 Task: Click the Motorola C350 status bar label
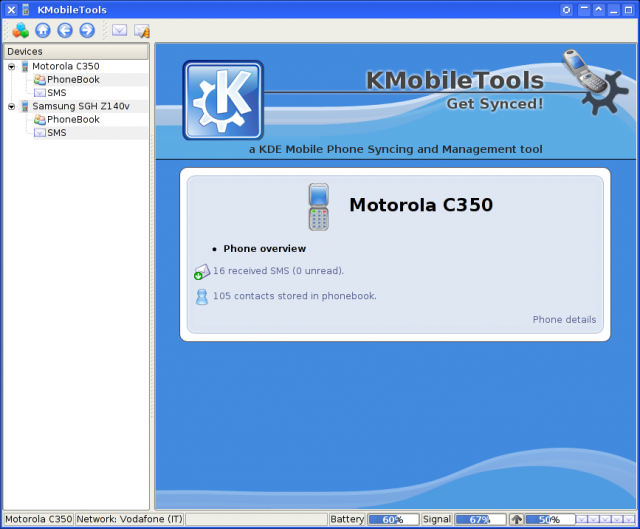[x=39, y=519]
